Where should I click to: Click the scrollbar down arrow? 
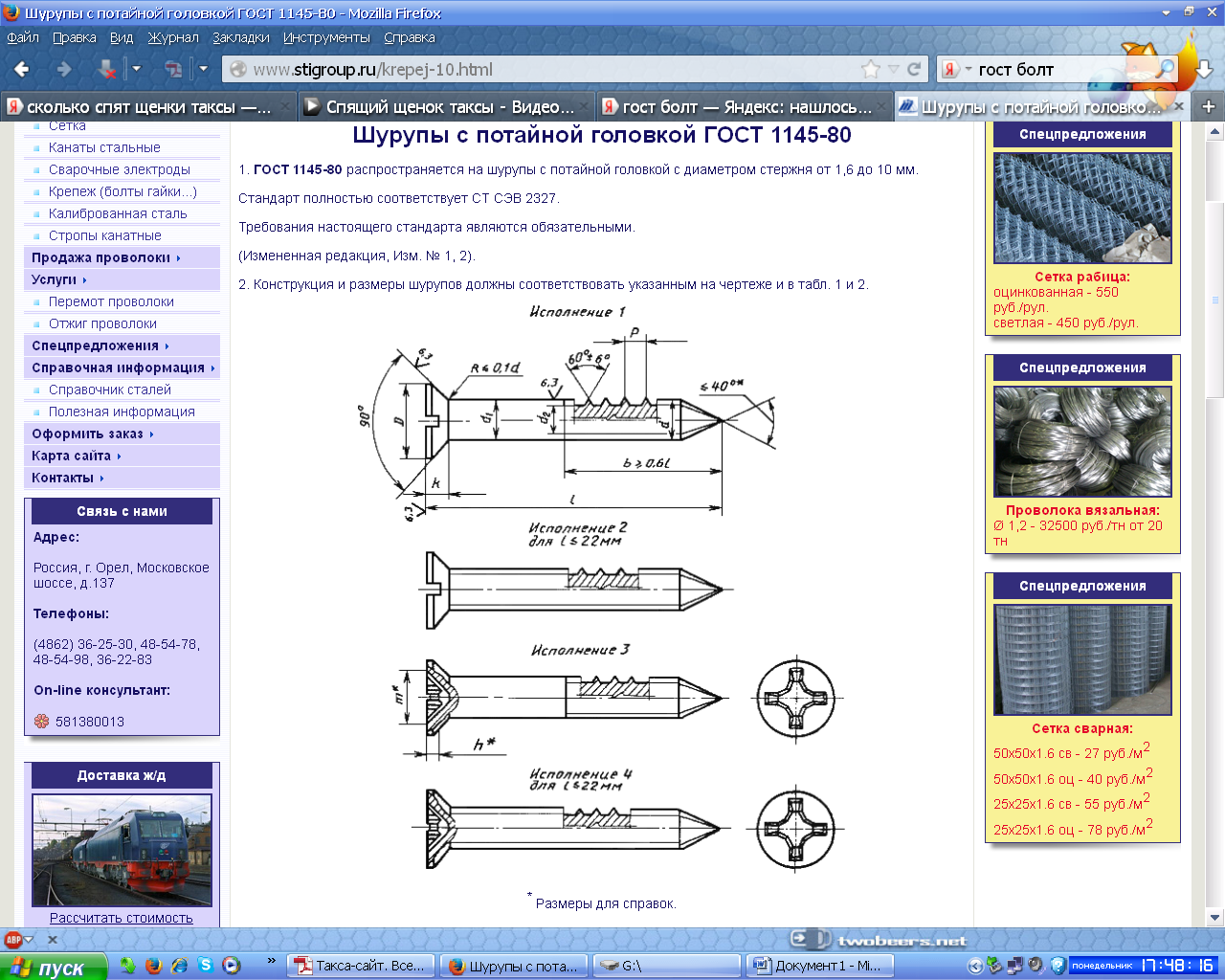click(x=1215, y=918)
